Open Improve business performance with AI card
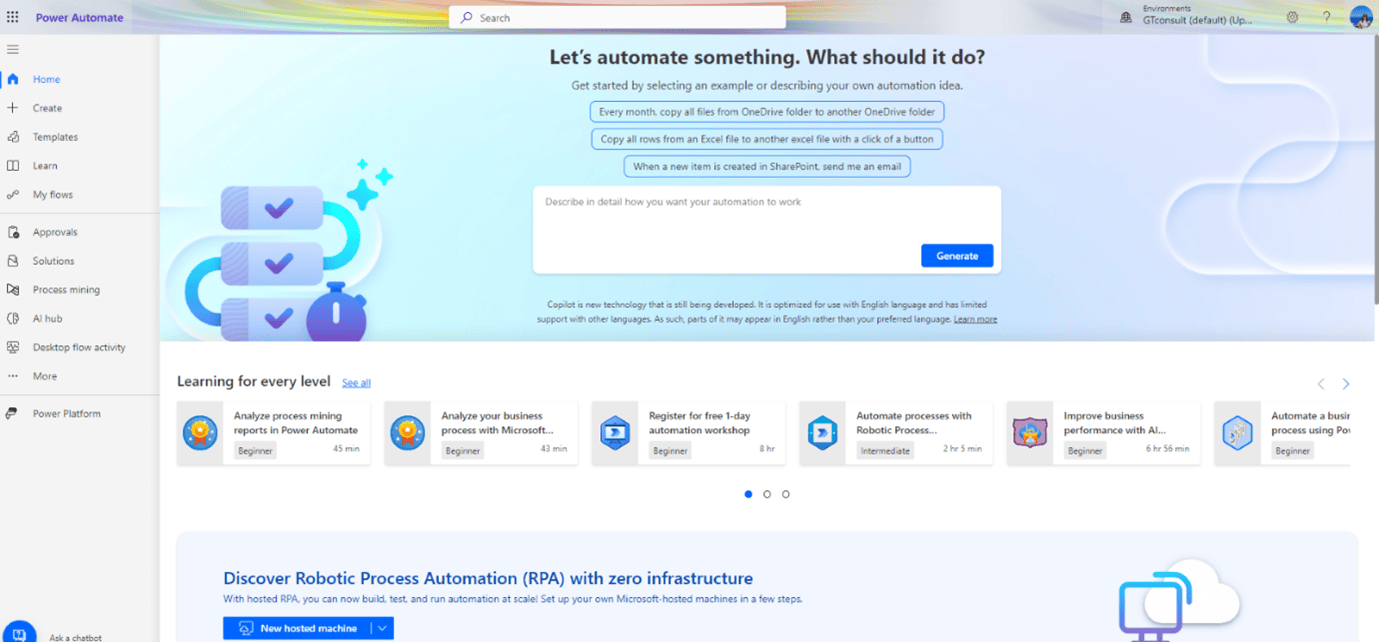 1103,433
